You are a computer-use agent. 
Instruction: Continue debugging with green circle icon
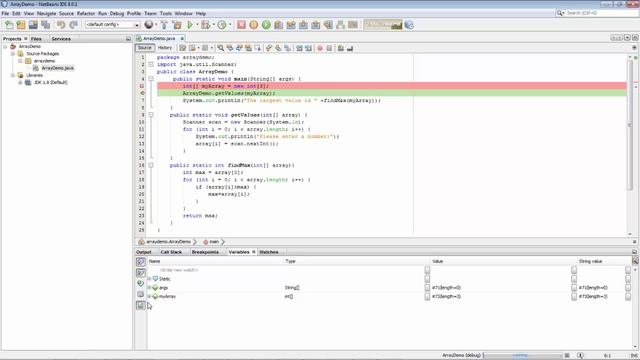point(266,25)
